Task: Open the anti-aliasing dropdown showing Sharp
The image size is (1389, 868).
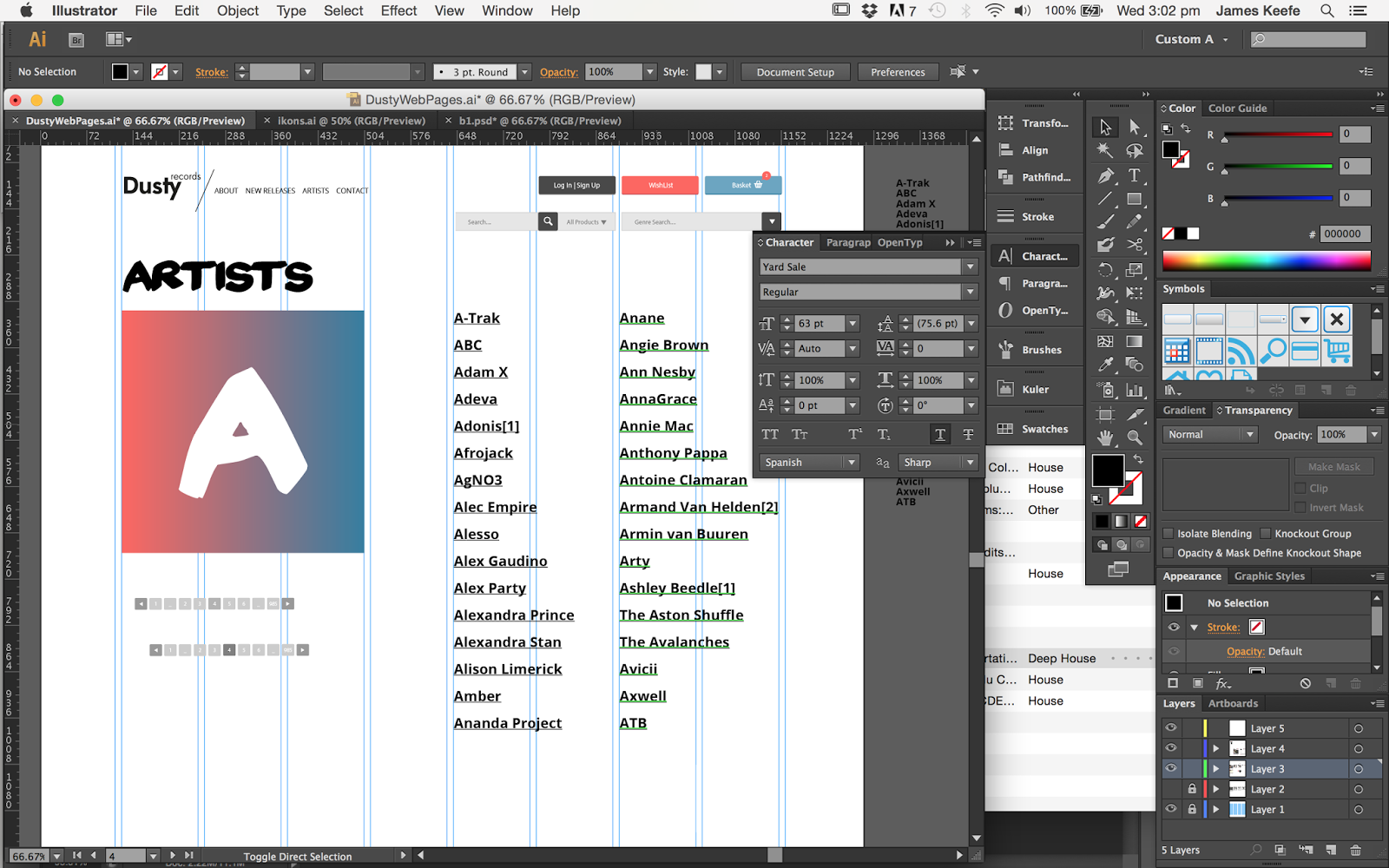Action: (938, 463)
